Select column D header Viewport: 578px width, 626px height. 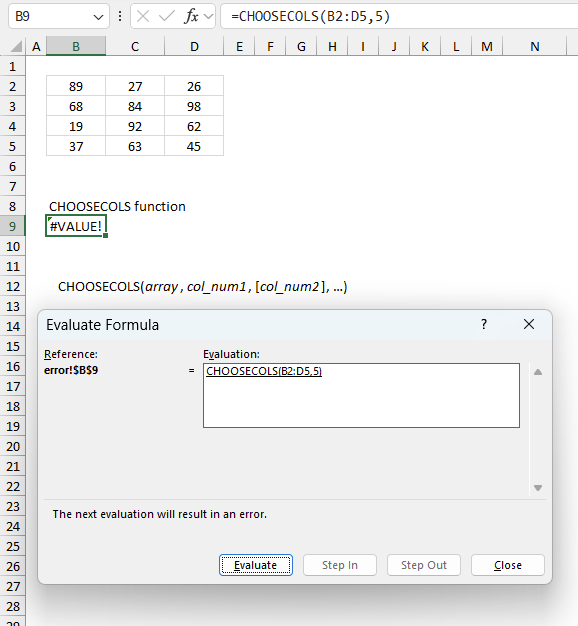point(194,47)
